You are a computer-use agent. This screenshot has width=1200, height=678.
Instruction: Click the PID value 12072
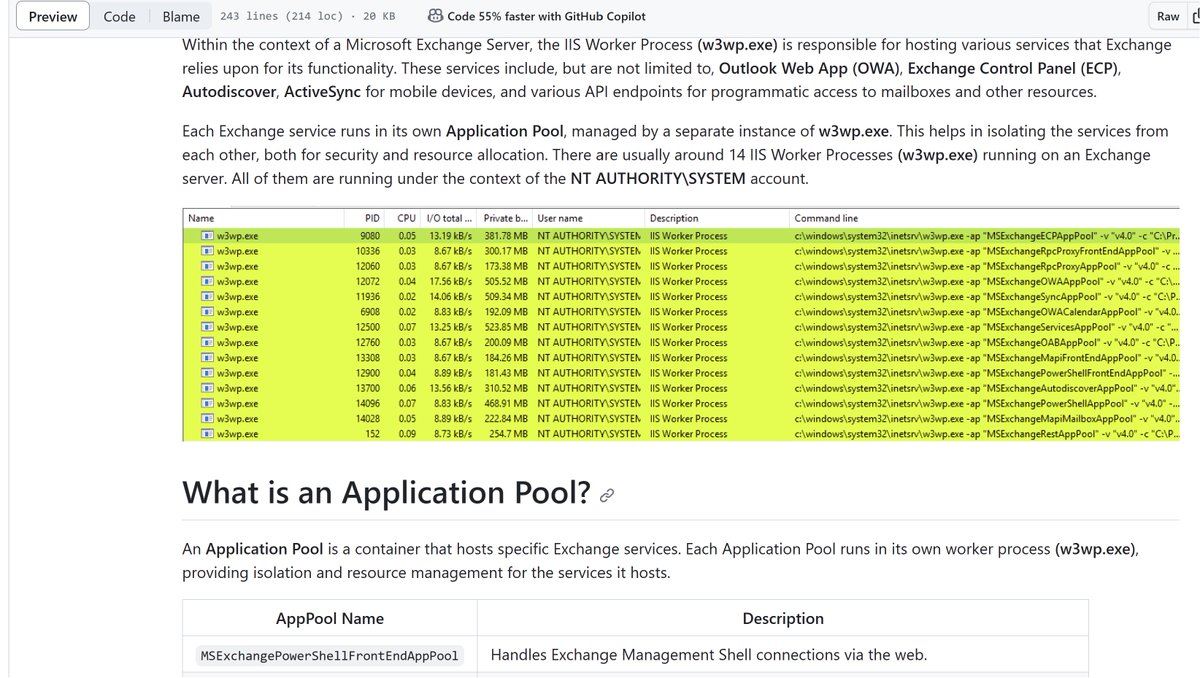(x=368, y=282)
